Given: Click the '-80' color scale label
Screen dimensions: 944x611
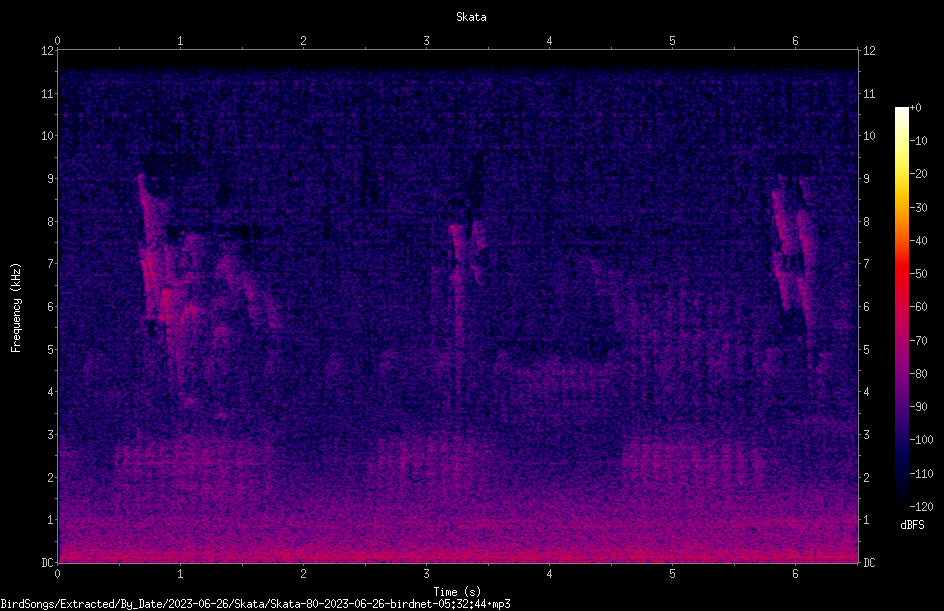Looking at the screenshot, I should point(918,374).
